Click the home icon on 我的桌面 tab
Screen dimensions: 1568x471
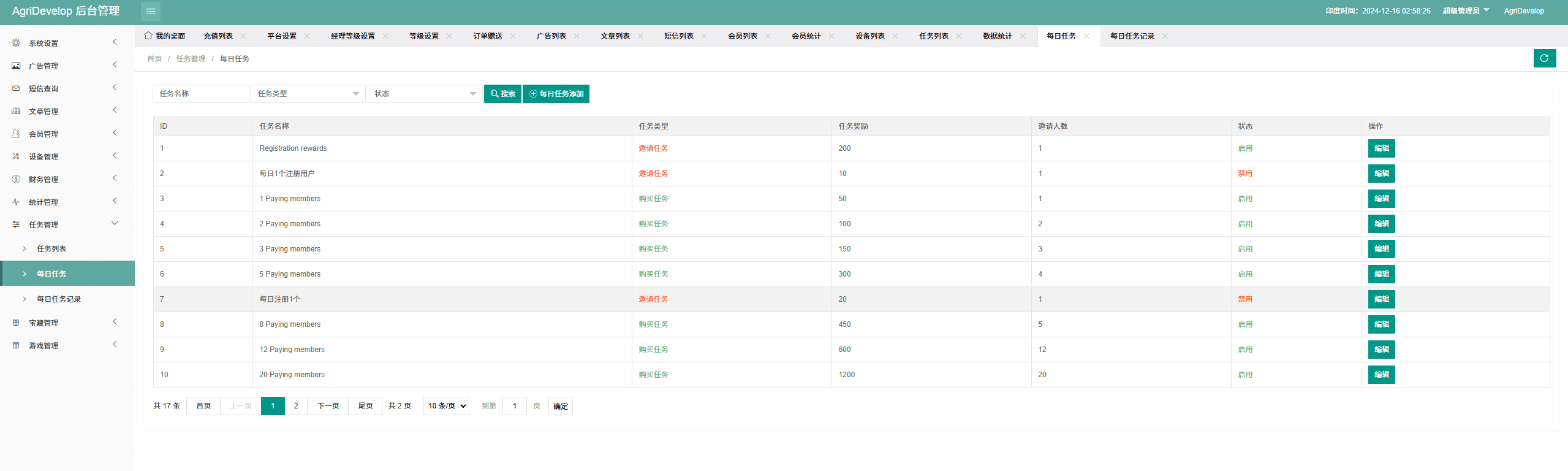pos(148,36)
